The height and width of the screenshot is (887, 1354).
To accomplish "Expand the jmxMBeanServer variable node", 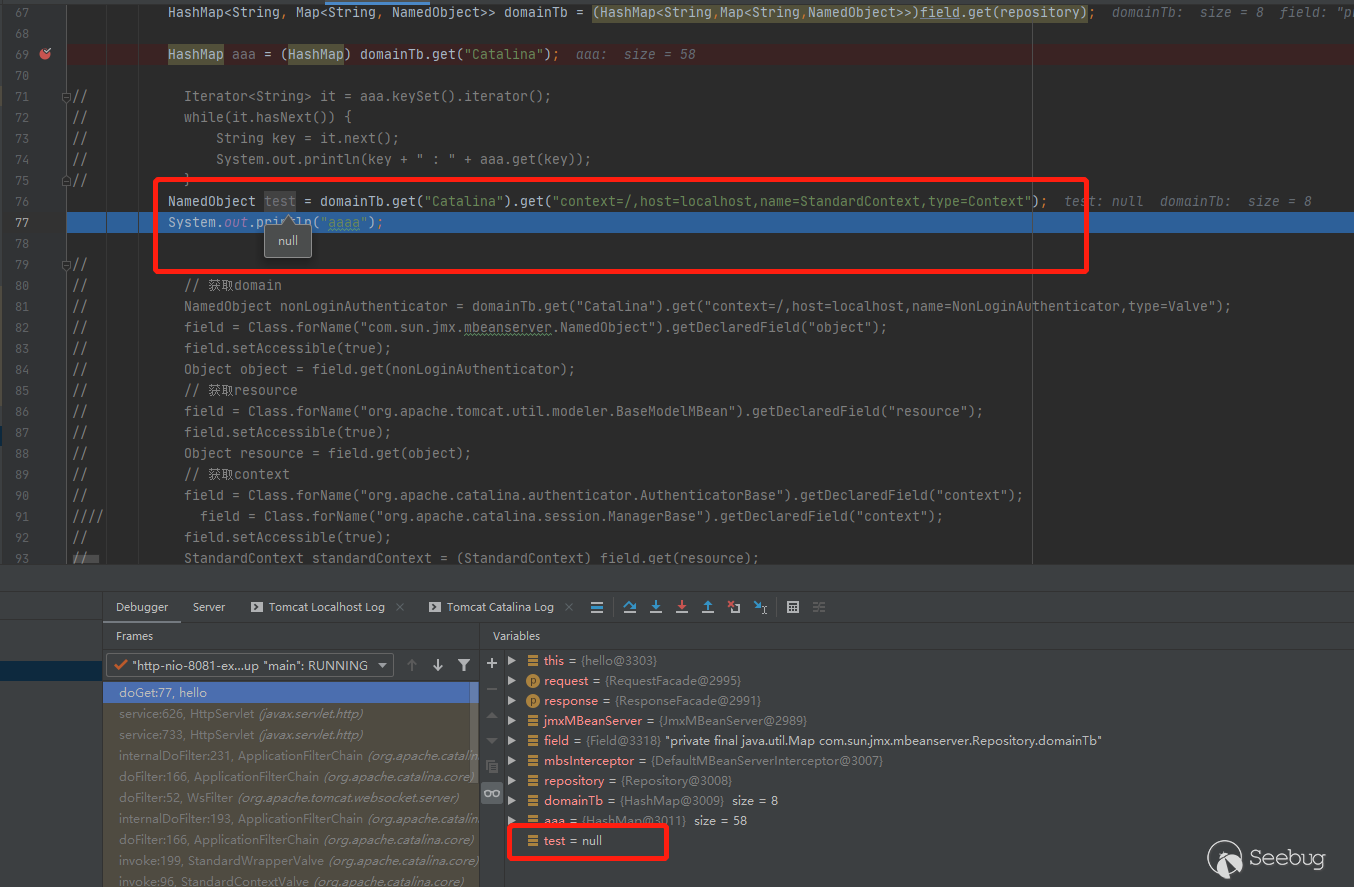I will 513,721.
